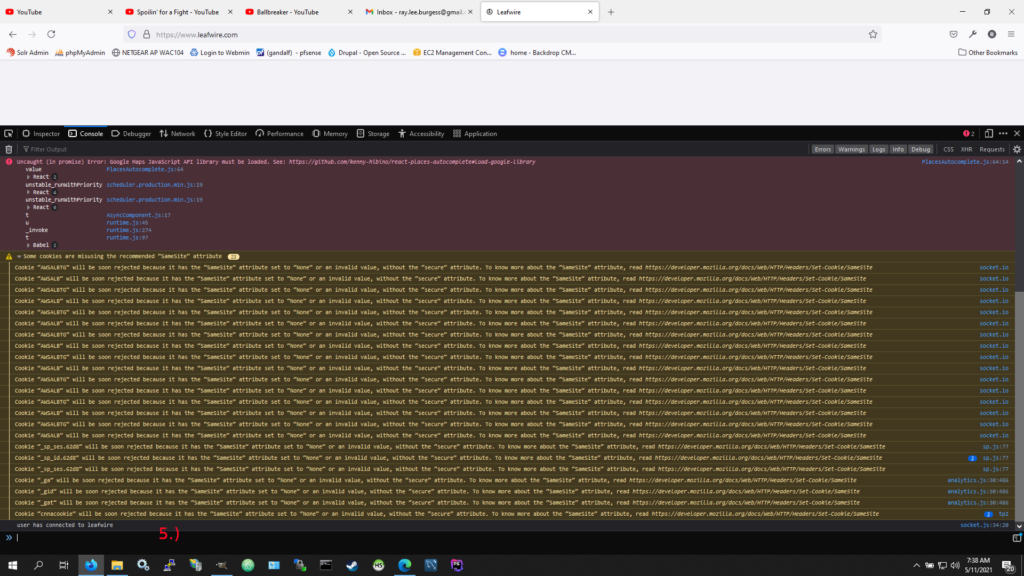This screenshot has width=1024, height=576.
Task: Open the Firefox hamburger menu
Action: (1011, 34)
